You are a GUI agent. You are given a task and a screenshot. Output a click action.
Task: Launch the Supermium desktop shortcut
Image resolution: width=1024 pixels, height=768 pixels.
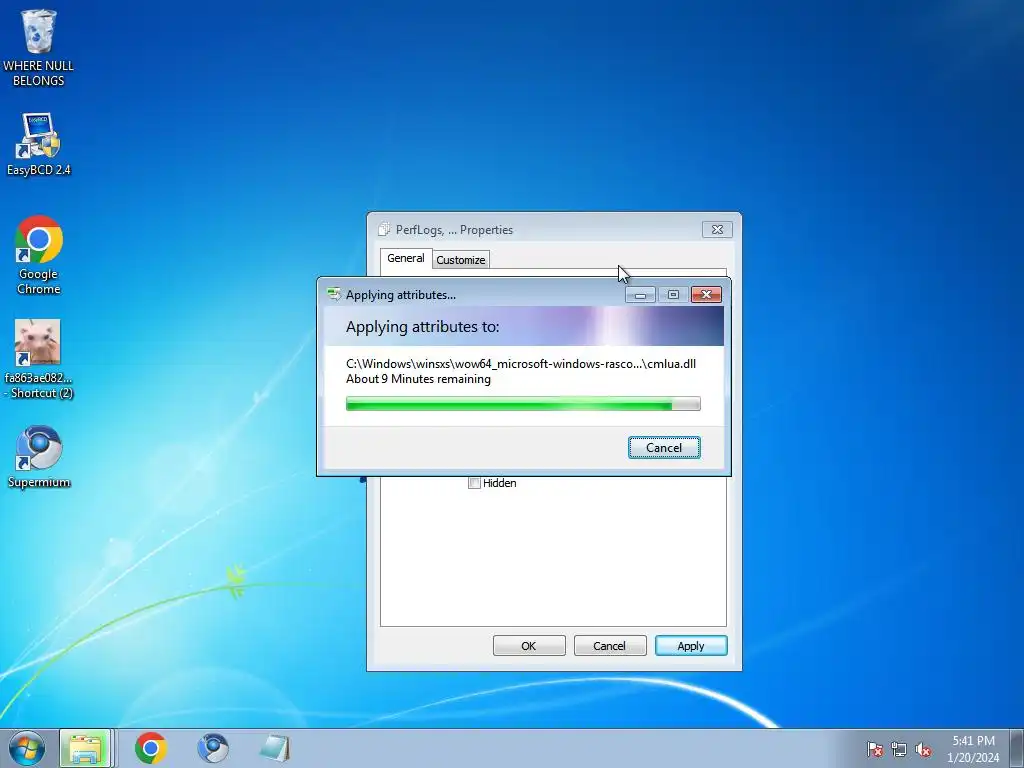(x=39, y=457)
